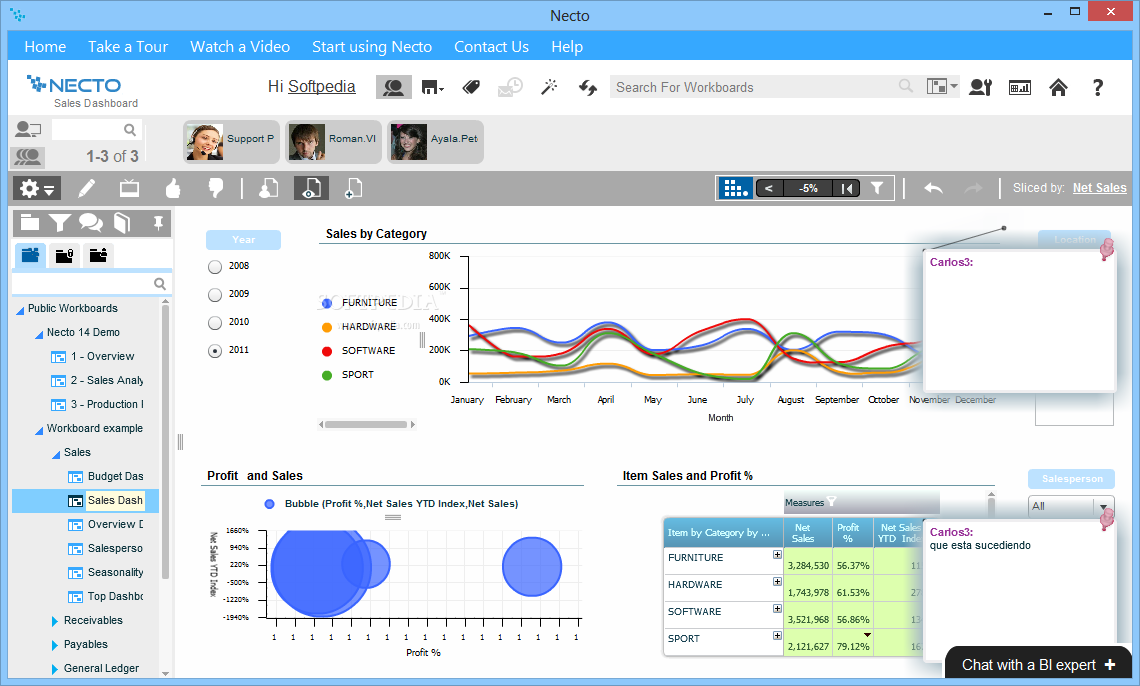
Task: Click the users icon beside Hi Softpedia
Action: pos(393,87)
